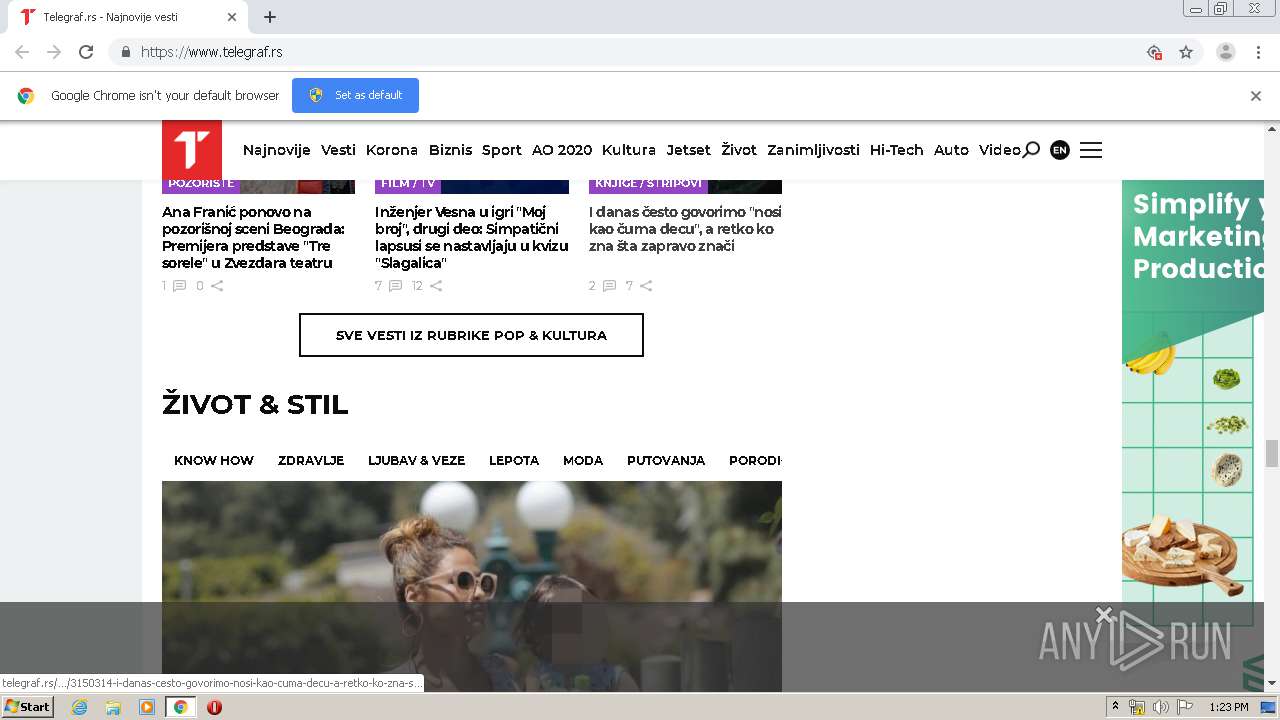Open the Hi-Tech section

point(897,150)
